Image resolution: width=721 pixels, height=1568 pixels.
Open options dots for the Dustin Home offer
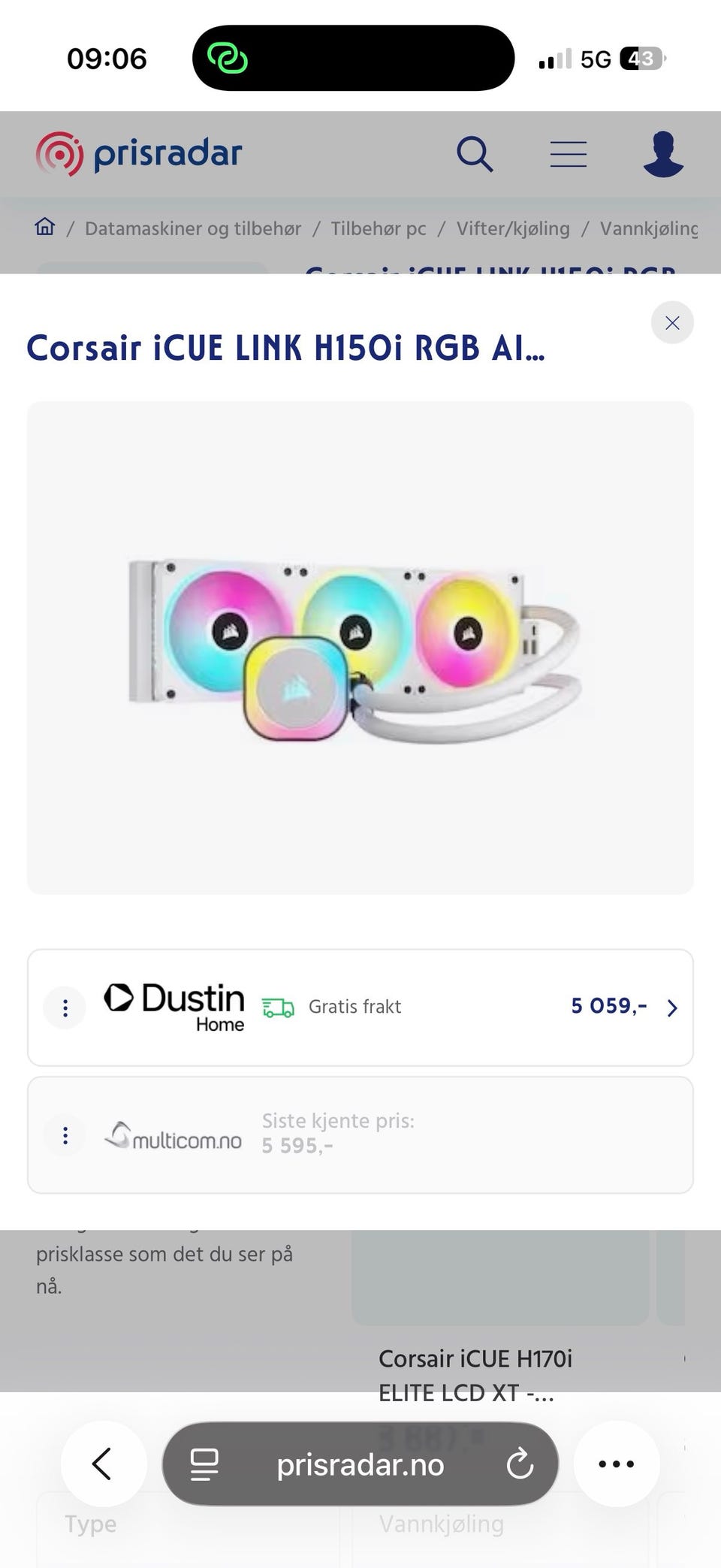(65, 1008)
